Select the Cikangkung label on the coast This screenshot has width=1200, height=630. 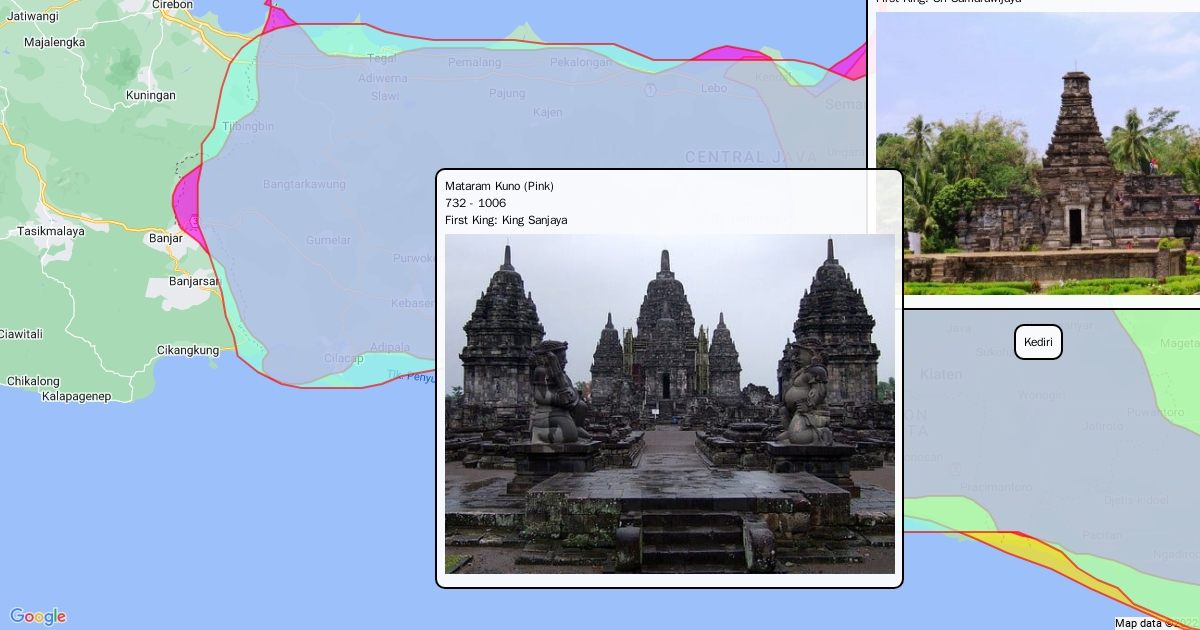coord(188,350)
